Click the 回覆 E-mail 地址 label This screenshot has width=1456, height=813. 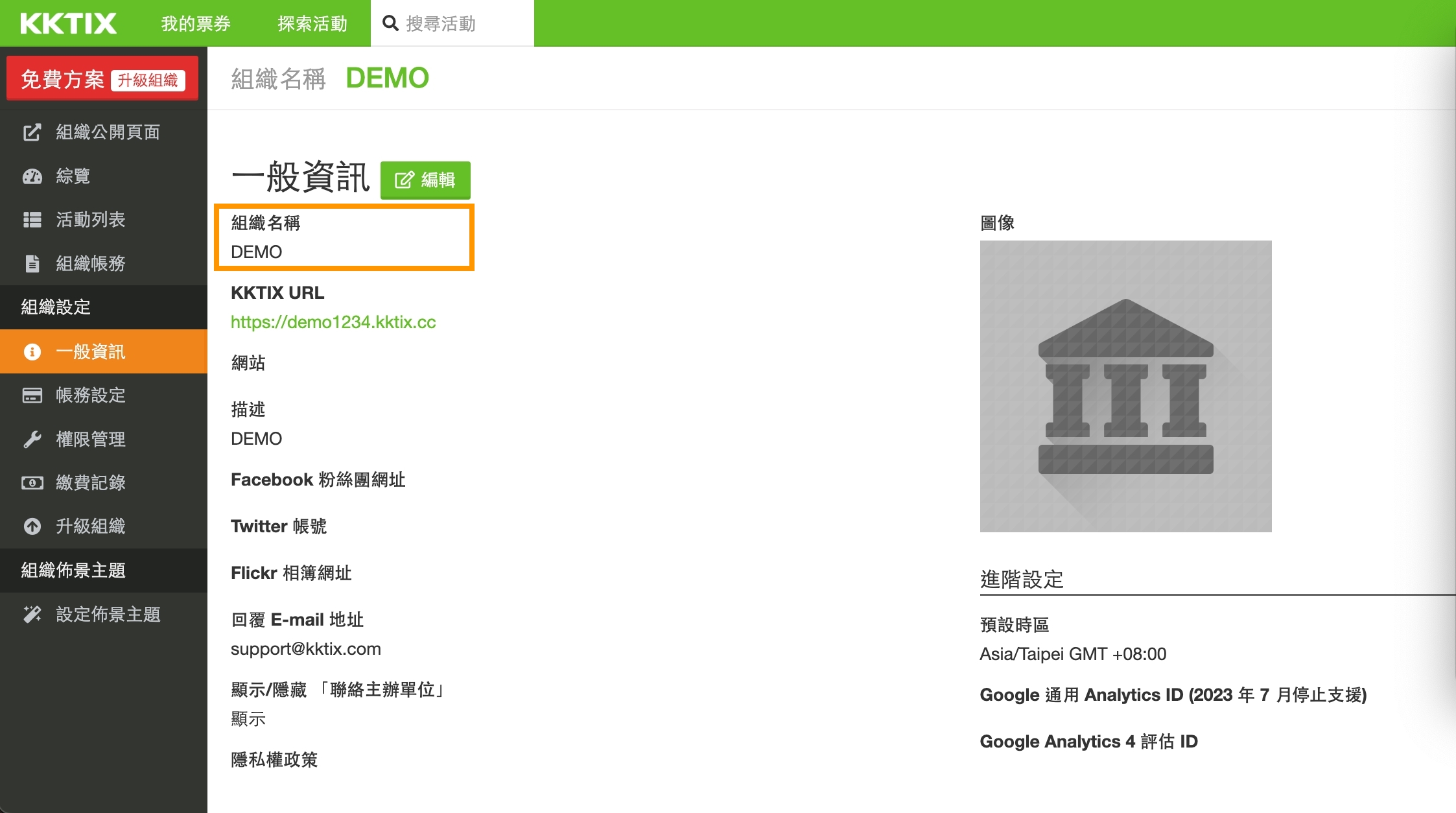coord(297,620)
